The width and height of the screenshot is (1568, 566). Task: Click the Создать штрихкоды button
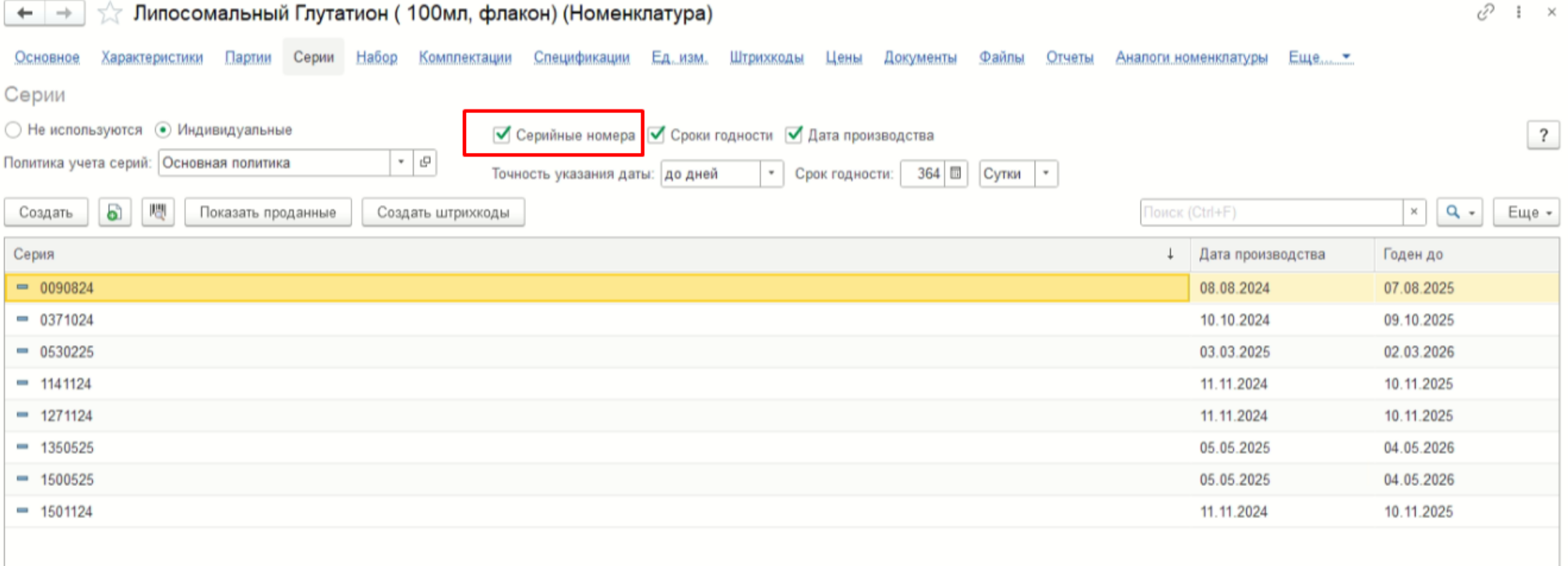[x=443, y=212]
